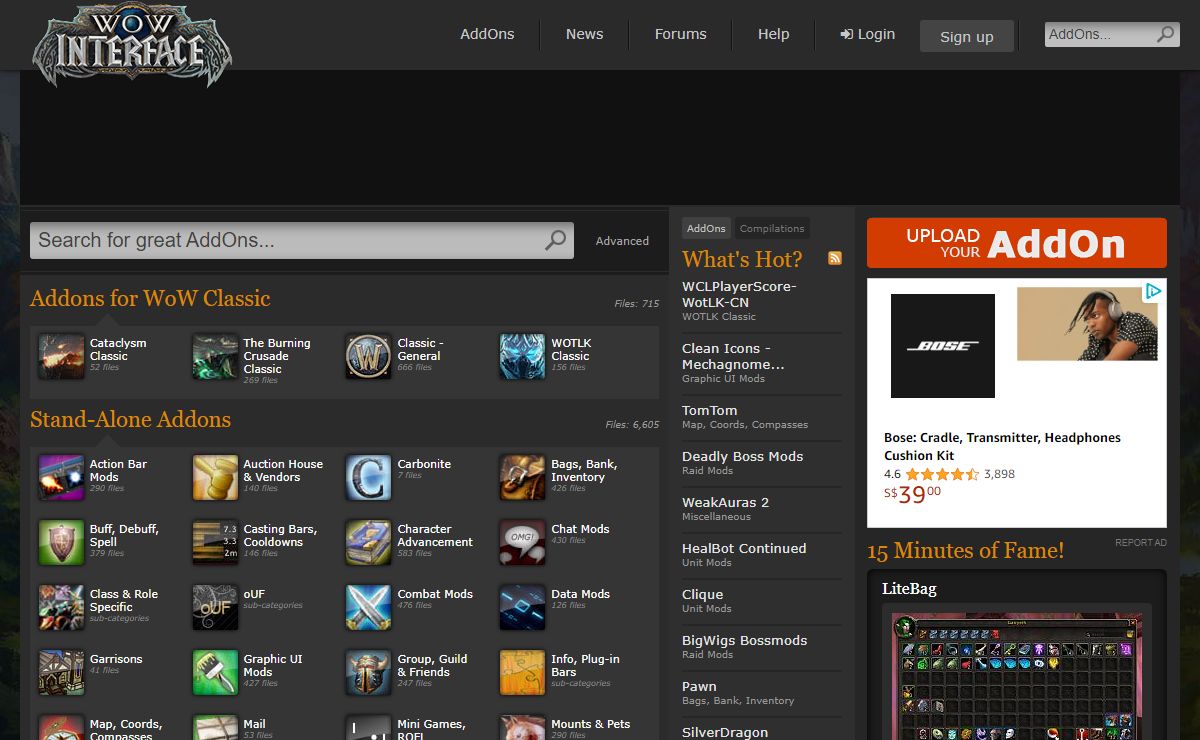The width and height of the screenshot is (1200, 740).
Task: Click the Chat Mods speech bubble icon
Action: coord(523,542)
